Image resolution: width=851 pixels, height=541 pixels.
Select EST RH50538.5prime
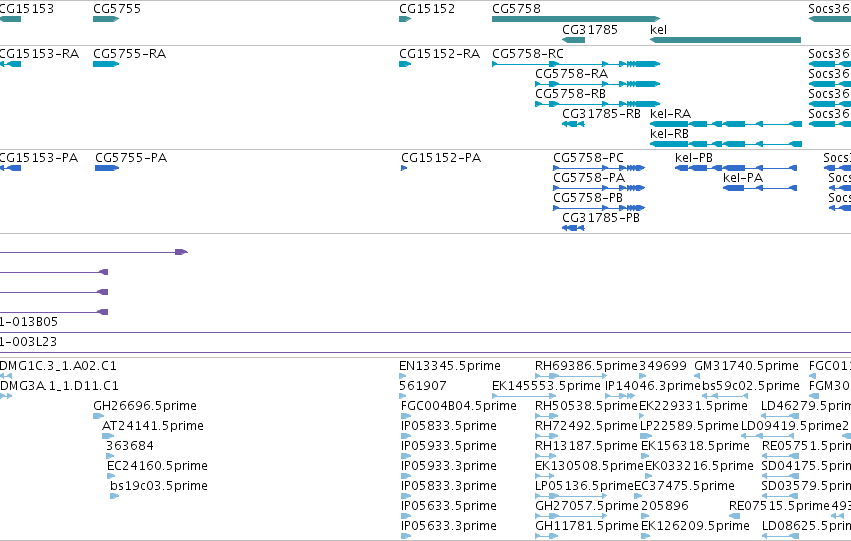tap(586, 406)
